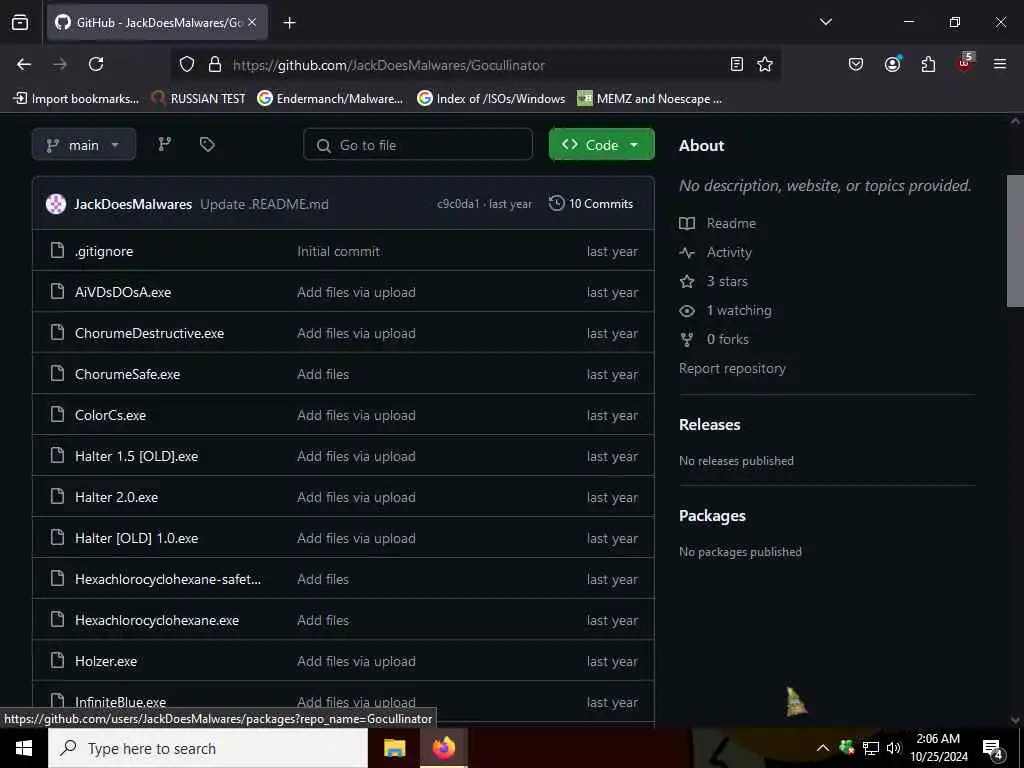Close the GitHub tab
Screen dimensions: 1024x768
point(252,23)
